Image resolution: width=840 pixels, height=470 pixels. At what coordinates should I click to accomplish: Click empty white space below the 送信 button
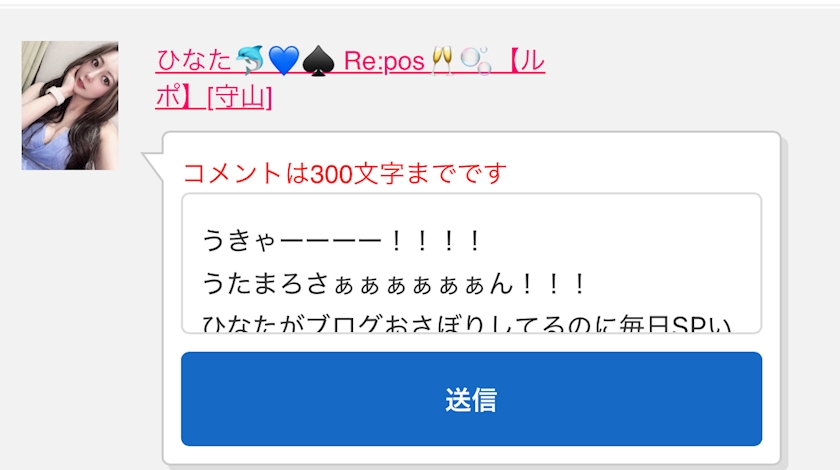point(471,454)
